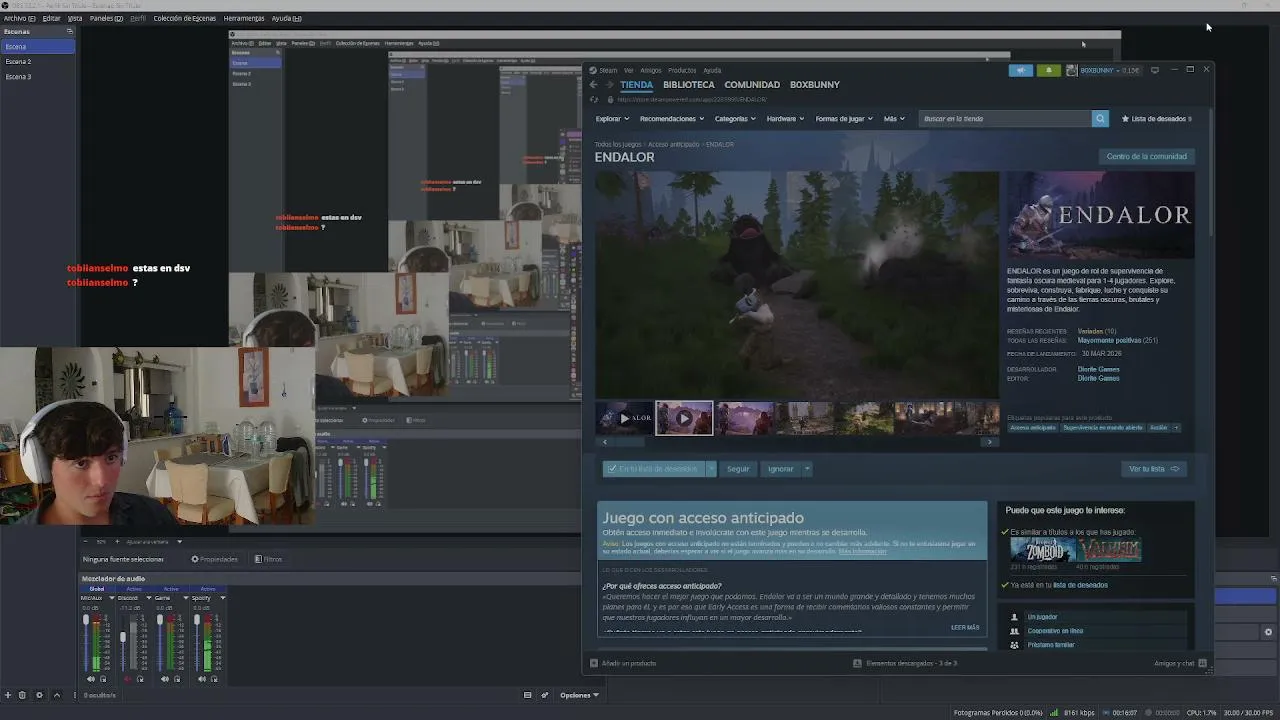This screenshot has width=1280, height=720.
Task: Unmute the Discord red speaker icon
Action: point(128,679)
